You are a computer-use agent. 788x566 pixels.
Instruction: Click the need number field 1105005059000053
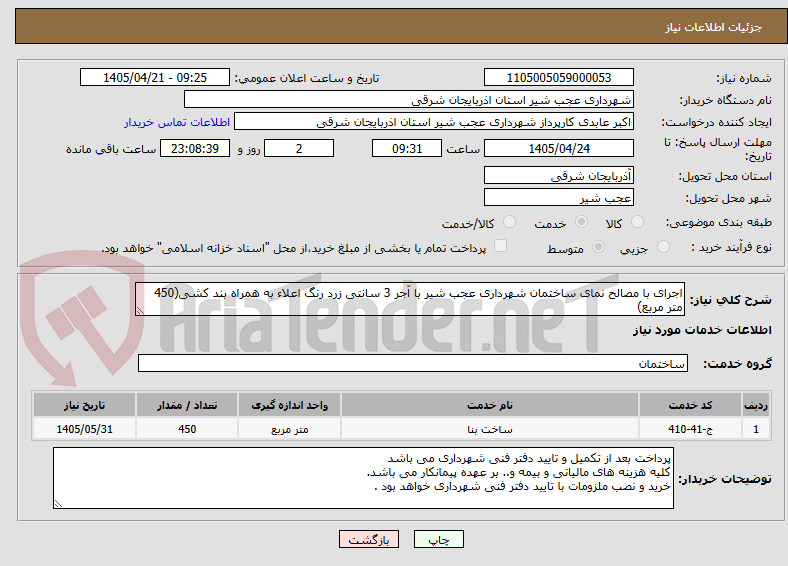pyautogui.click(x=559, y=77)
